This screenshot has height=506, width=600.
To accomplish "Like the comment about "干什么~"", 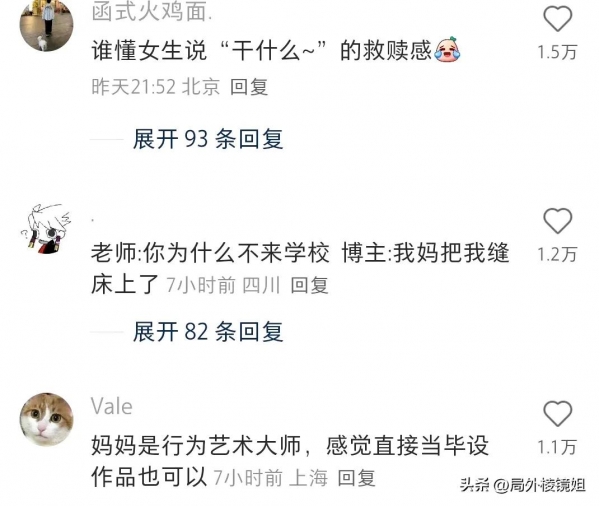I will 558,18.
